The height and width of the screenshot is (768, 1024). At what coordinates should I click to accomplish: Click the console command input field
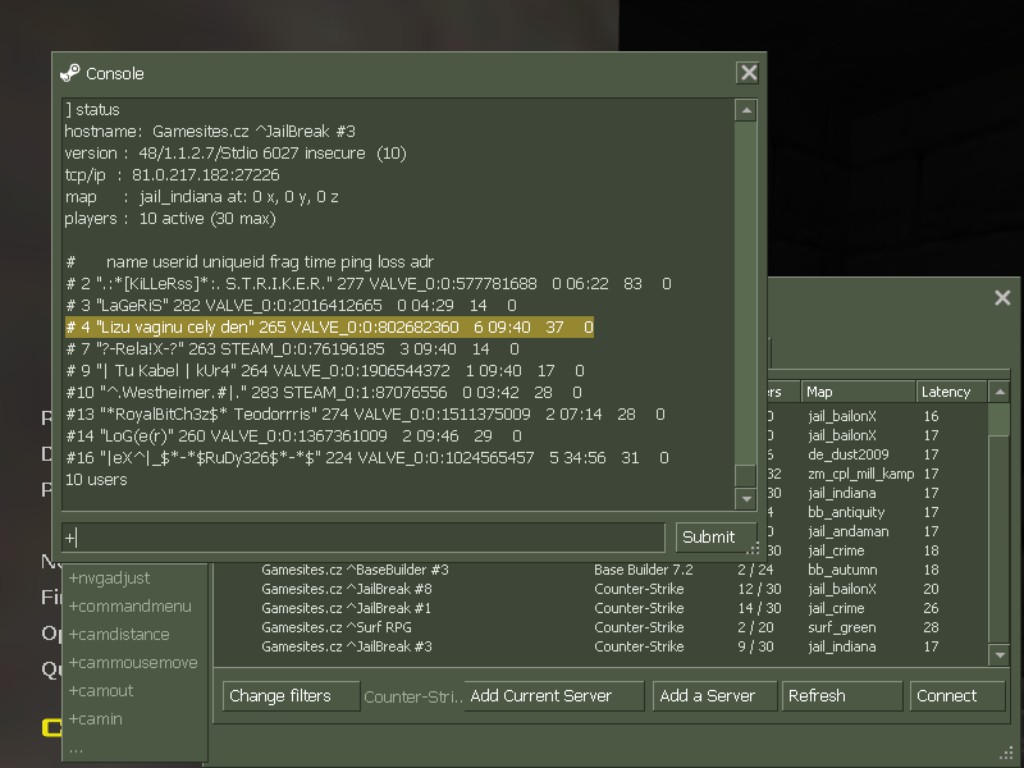363,537
